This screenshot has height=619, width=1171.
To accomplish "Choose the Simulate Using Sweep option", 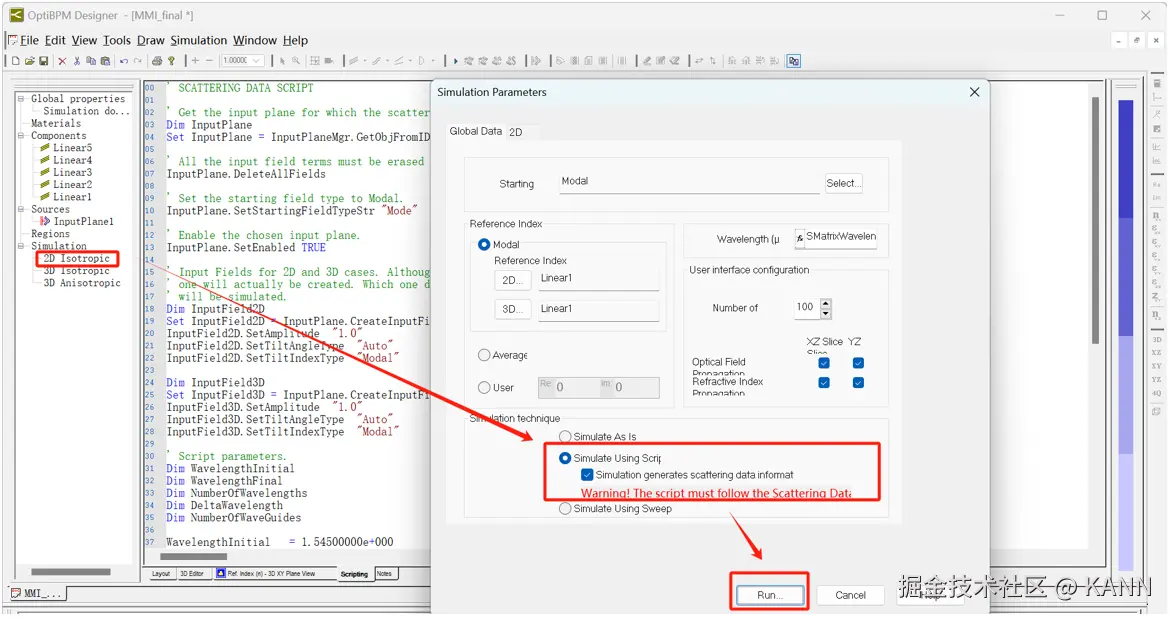I will (565, 509).
